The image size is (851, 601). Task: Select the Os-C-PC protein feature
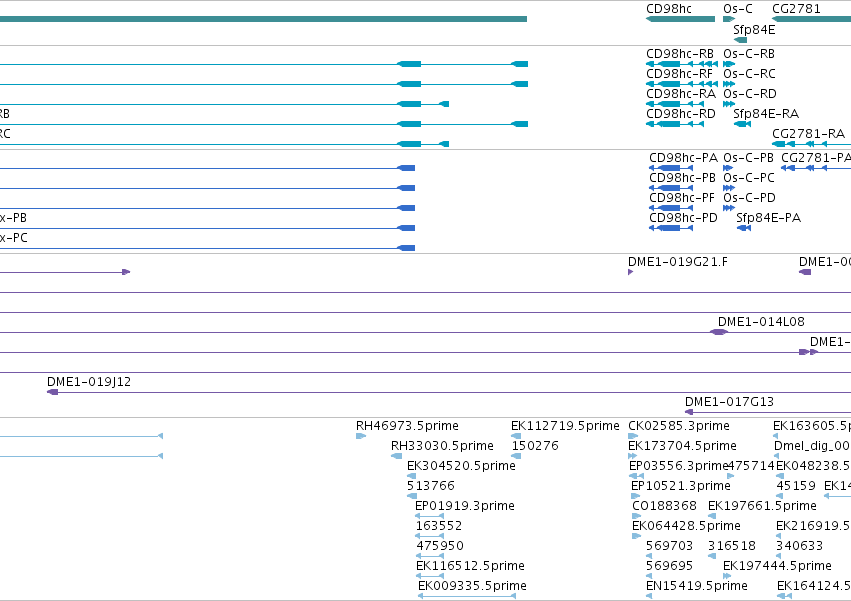click(749, 178)
